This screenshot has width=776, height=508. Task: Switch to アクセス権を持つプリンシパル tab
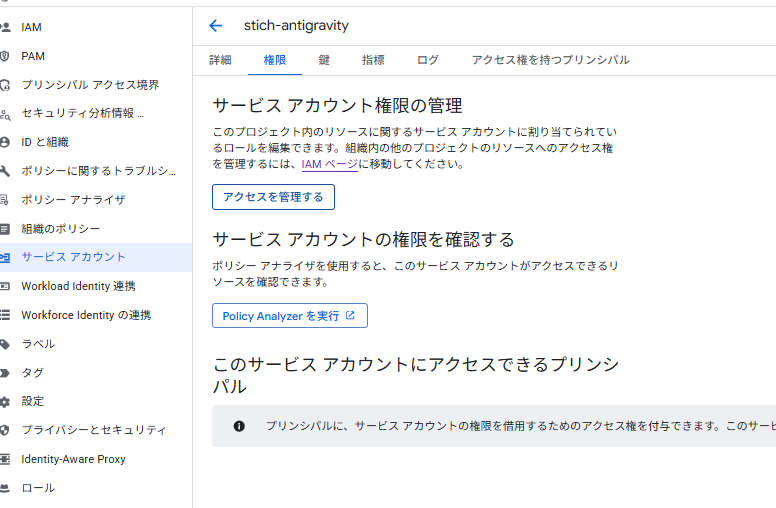[x=550, y=60]
